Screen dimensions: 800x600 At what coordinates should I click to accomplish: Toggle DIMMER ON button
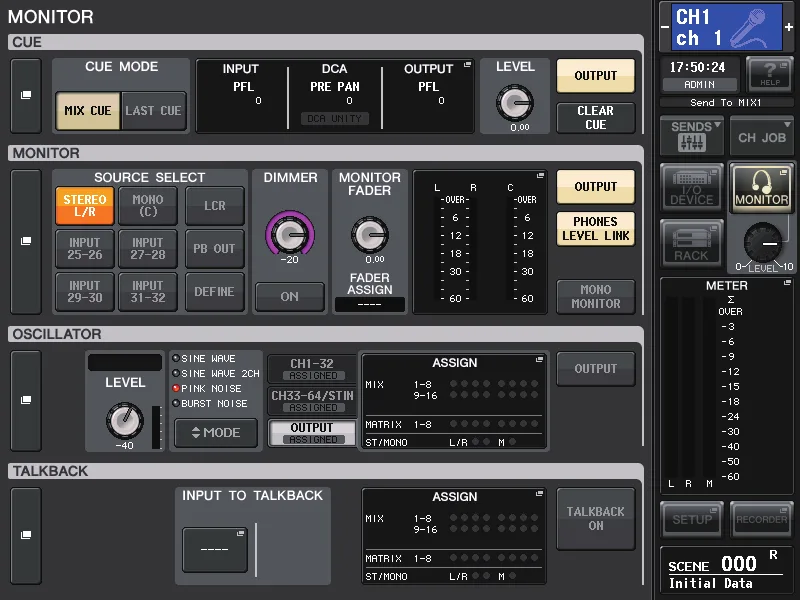tap(289, 296)
